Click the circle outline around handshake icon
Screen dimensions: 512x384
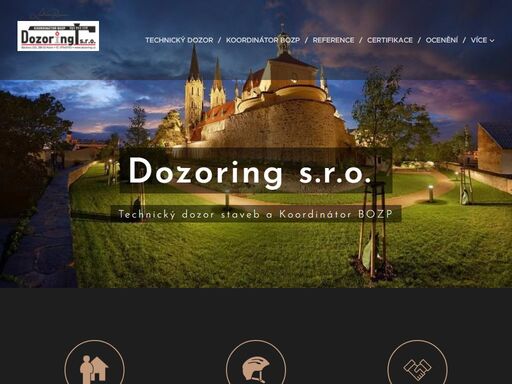(417, 362)
